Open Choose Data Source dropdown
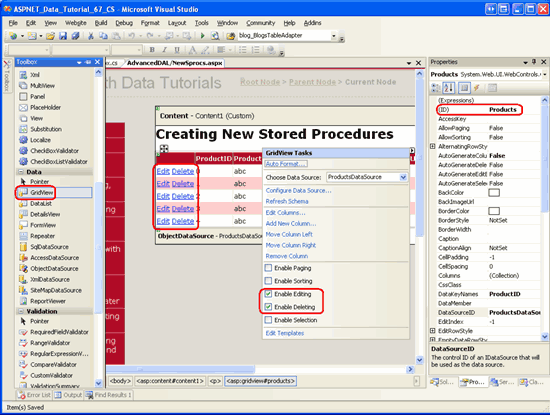Image resolution: width=550 pixels, height=415 pixels. coord(403,177)
